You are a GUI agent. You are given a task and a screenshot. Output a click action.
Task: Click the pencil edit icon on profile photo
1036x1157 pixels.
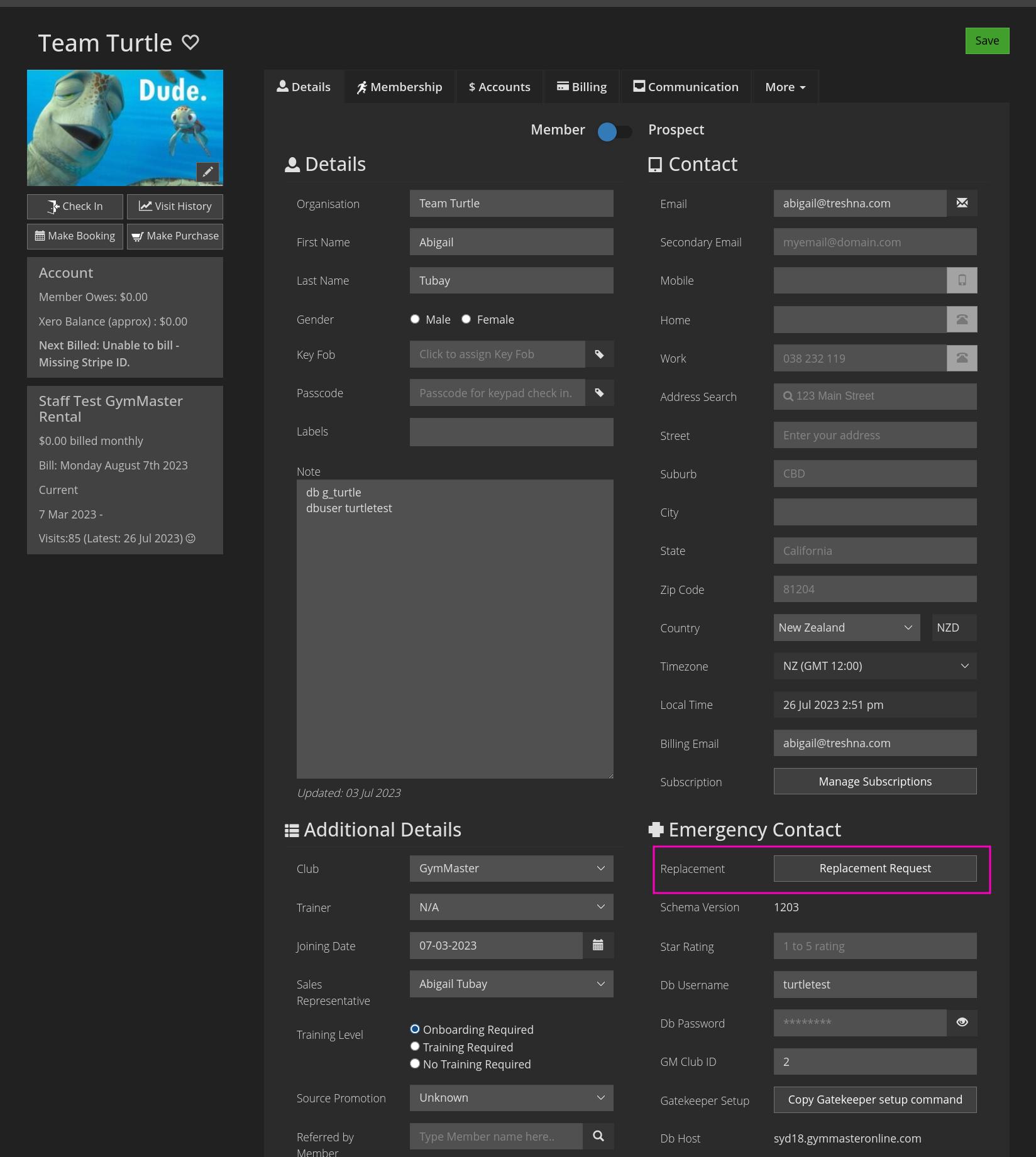tap(207, 172)
